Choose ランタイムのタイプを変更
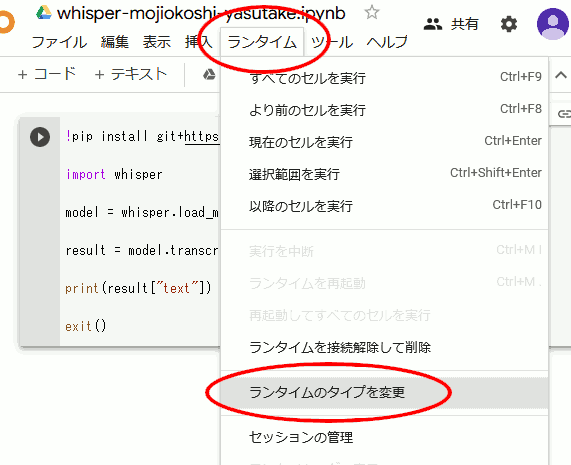The width and height of the screenshot is (571, 465). (385, 393)
